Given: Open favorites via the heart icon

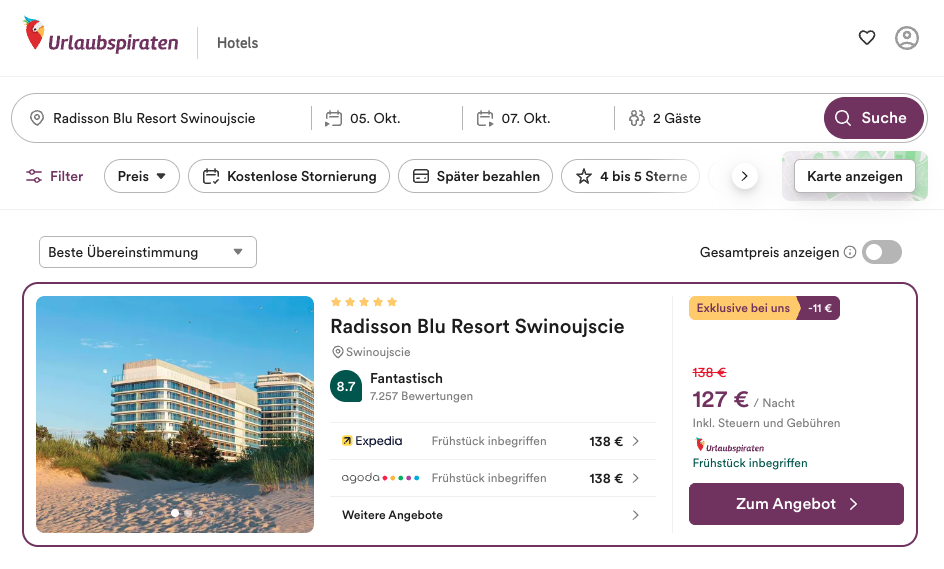Looking at the screenshot, I should click(866, 38).
